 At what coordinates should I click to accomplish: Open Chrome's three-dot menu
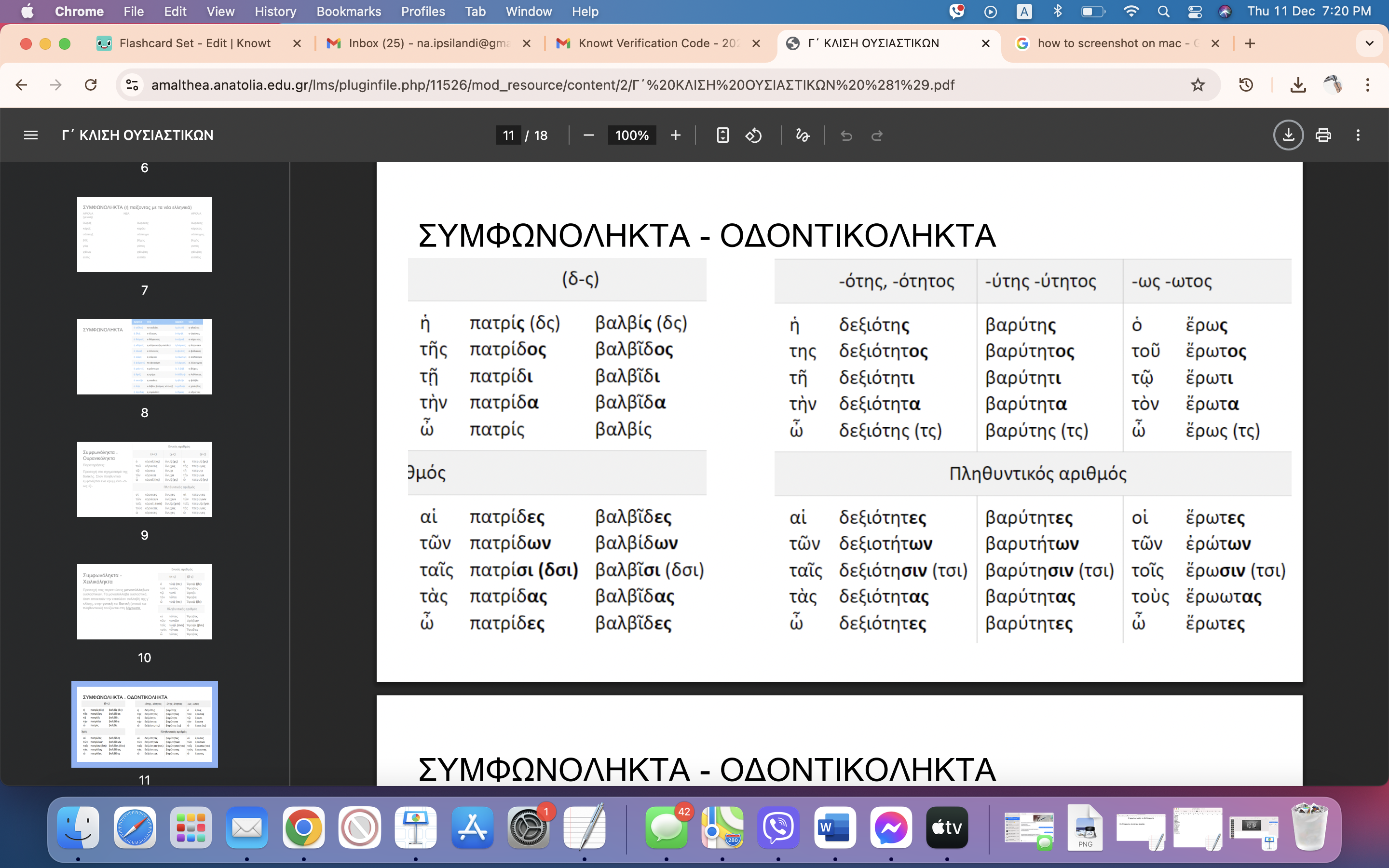tap(1368, 85)
